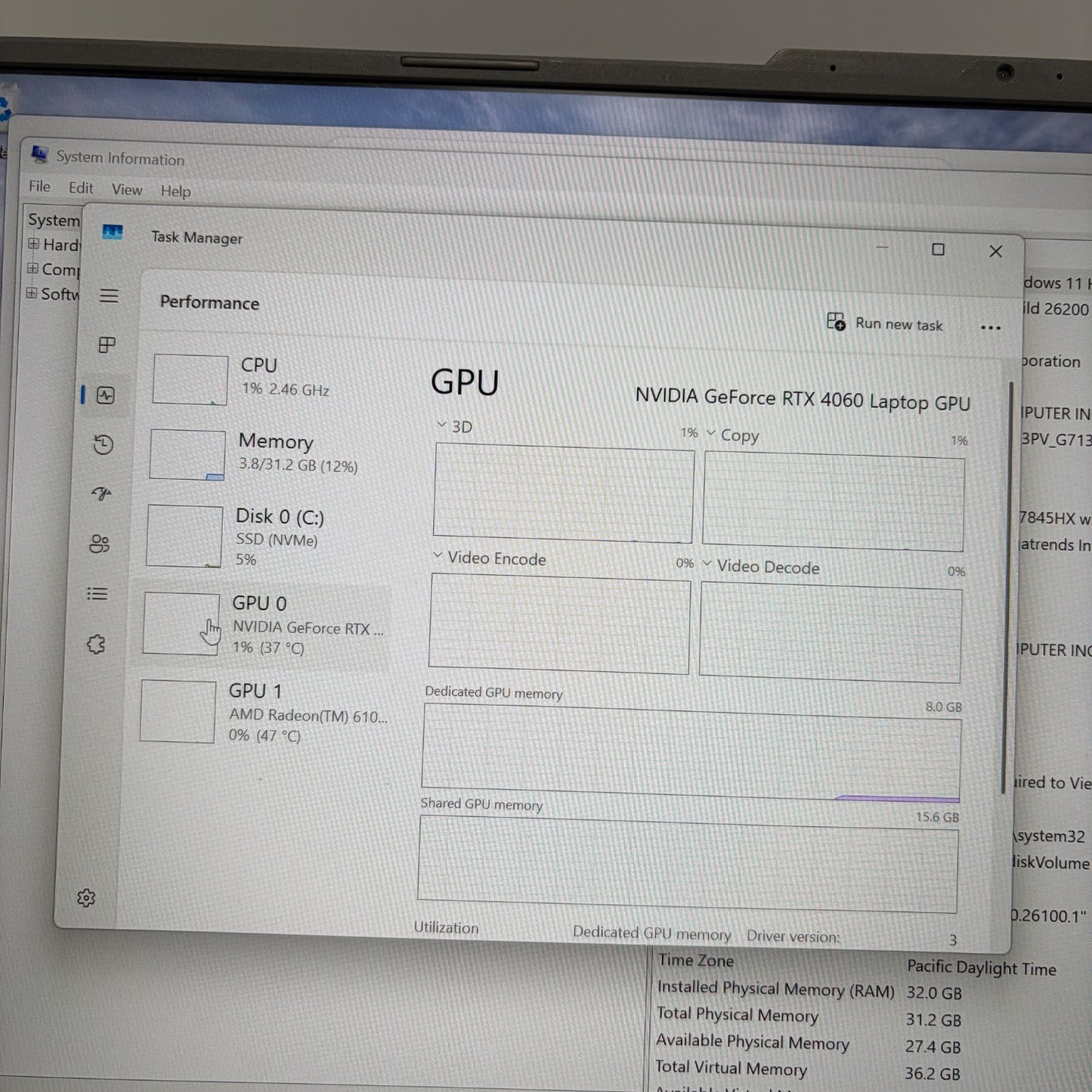Open Services icon in Task Manager sidebar
The height and width of the screenshot is (1092, 1092).
point(95,644)
